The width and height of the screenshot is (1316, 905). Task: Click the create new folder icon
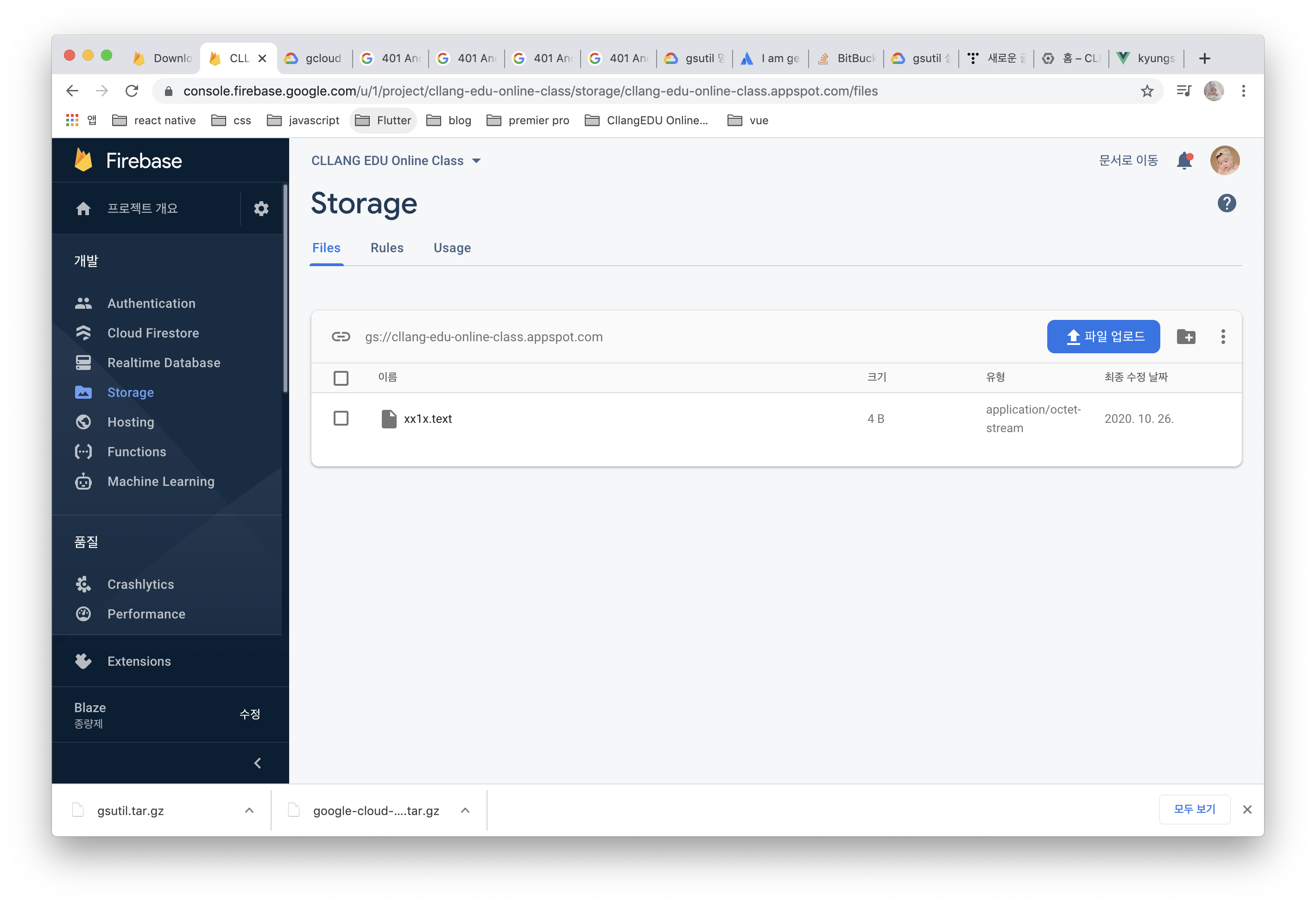coord(1186,337)
